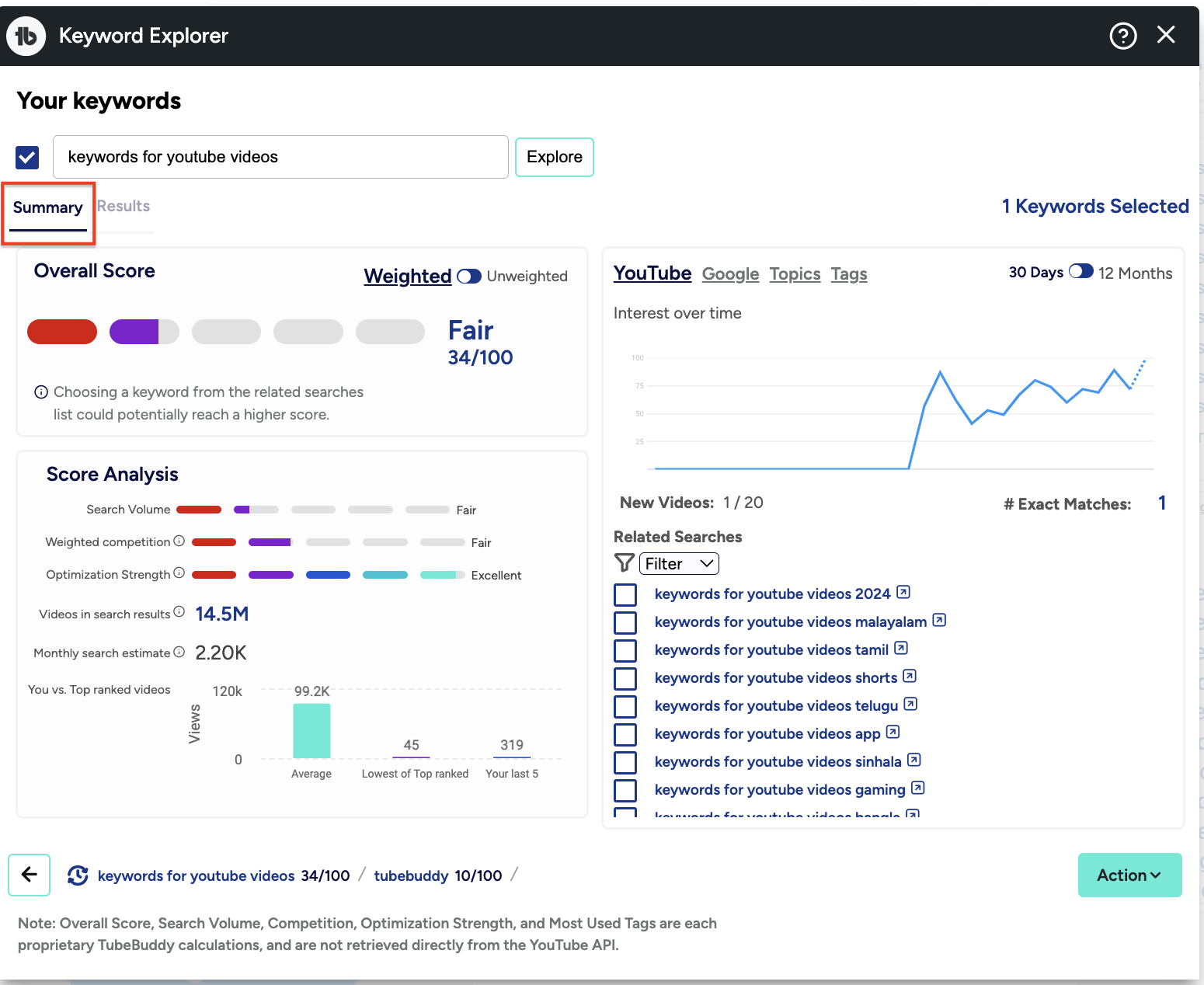Click the Explore button
The height and width of the screenshot is (985, 1204).
[555, 157]
